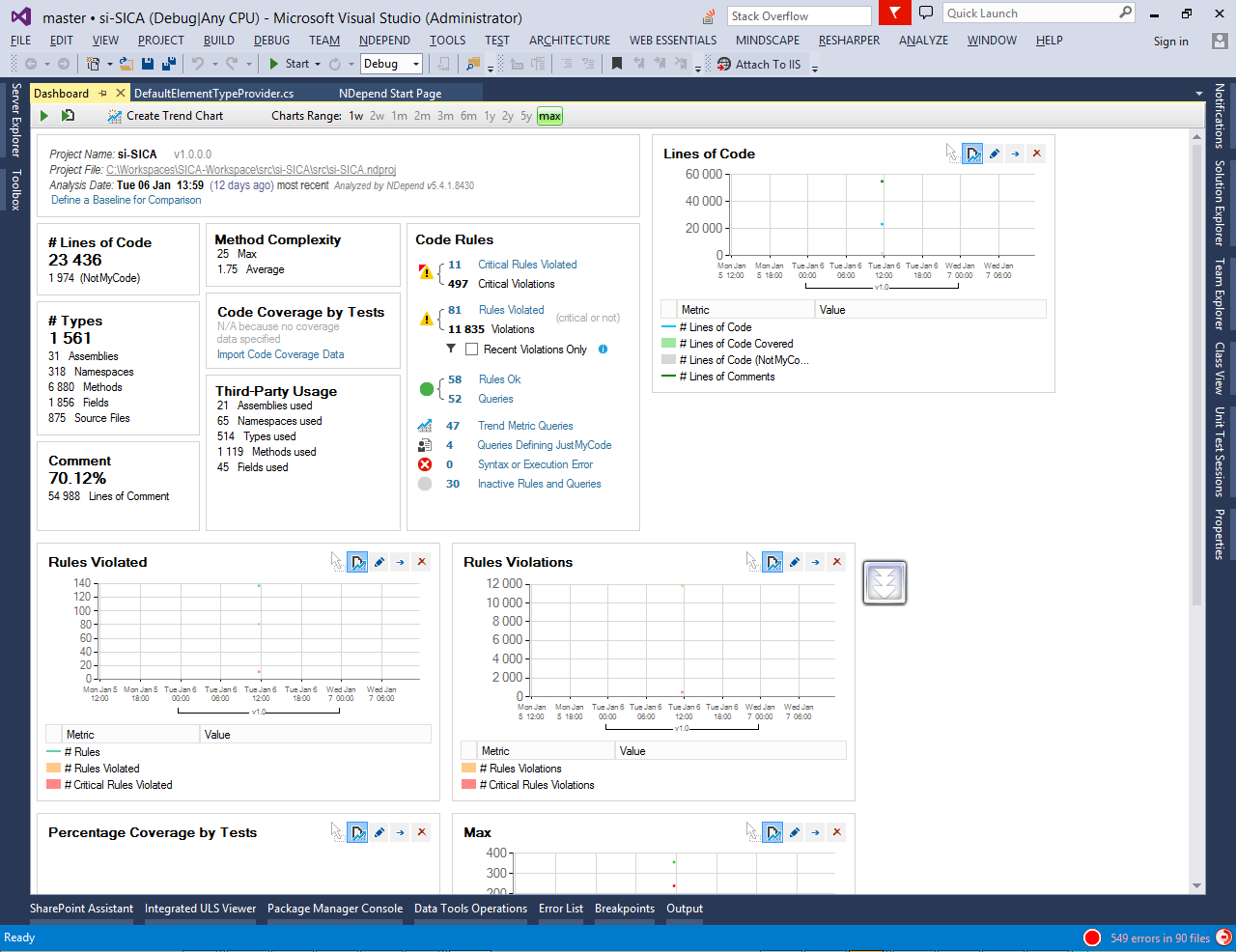Open the feedback speech bubble icon
The image size is (1236, 952).
(x=926, y=13)
